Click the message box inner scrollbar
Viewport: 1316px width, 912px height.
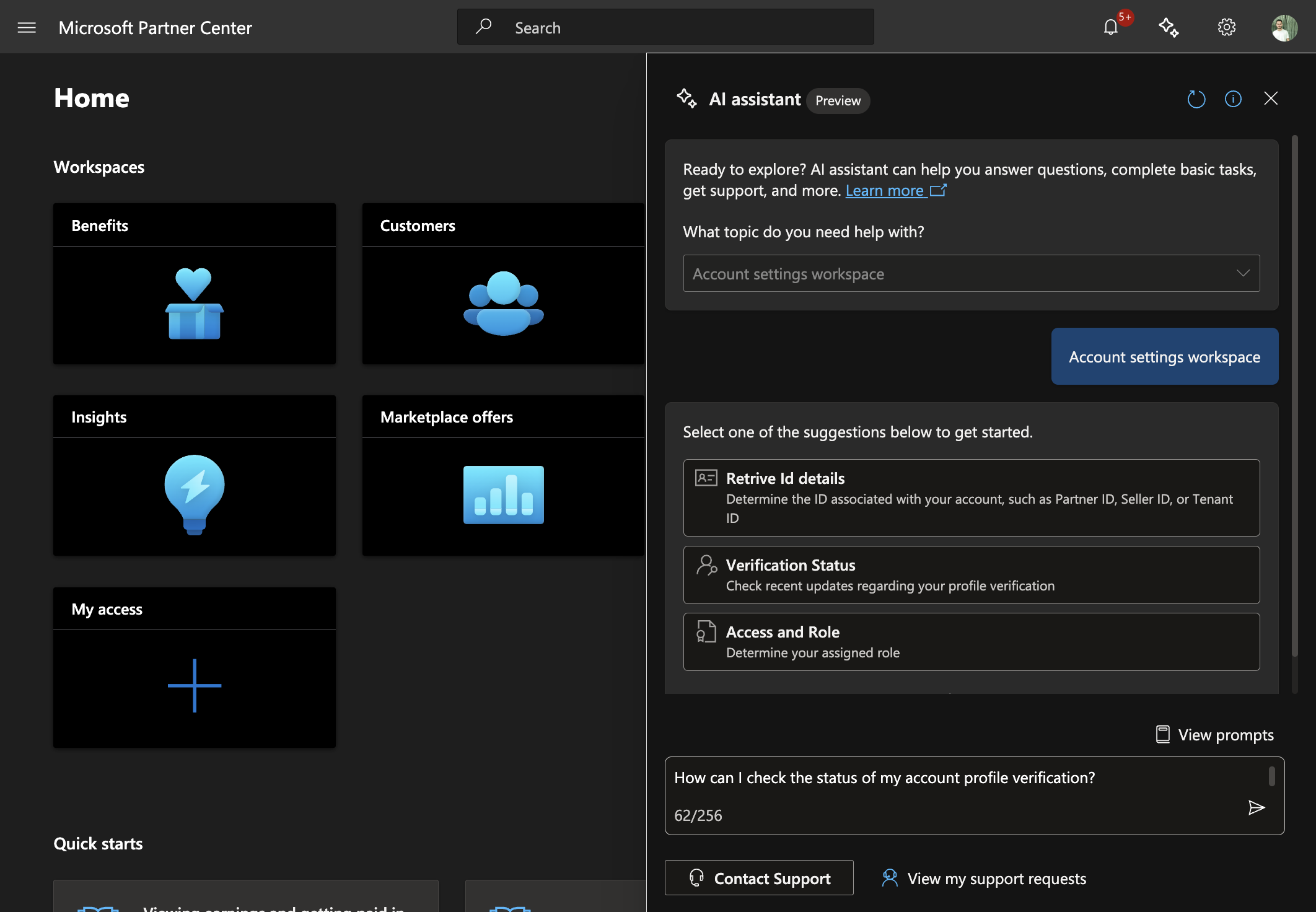click(1271, 776)
